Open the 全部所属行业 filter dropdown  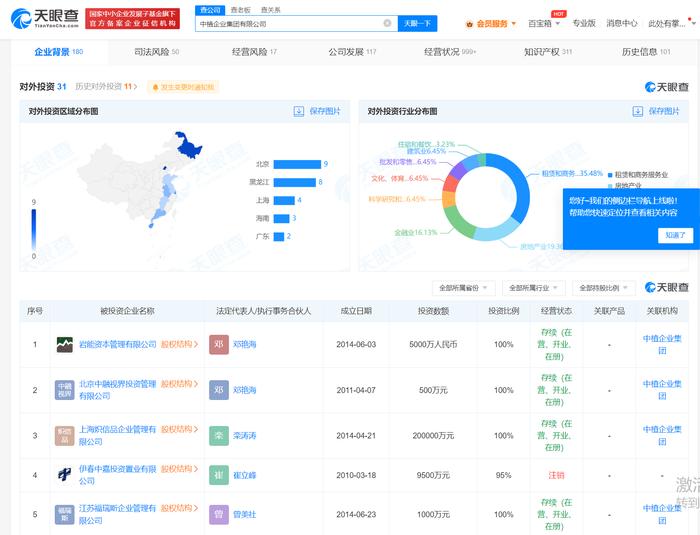(x=533, y=288)
